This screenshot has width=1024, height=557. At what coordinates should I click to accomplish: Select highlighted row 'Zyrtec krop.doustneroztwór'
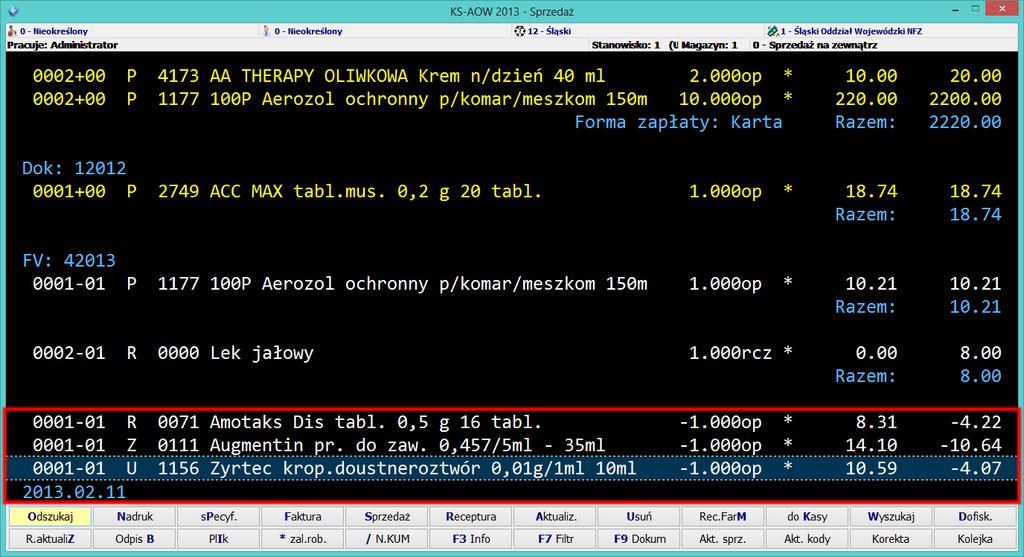pos(512,468)
